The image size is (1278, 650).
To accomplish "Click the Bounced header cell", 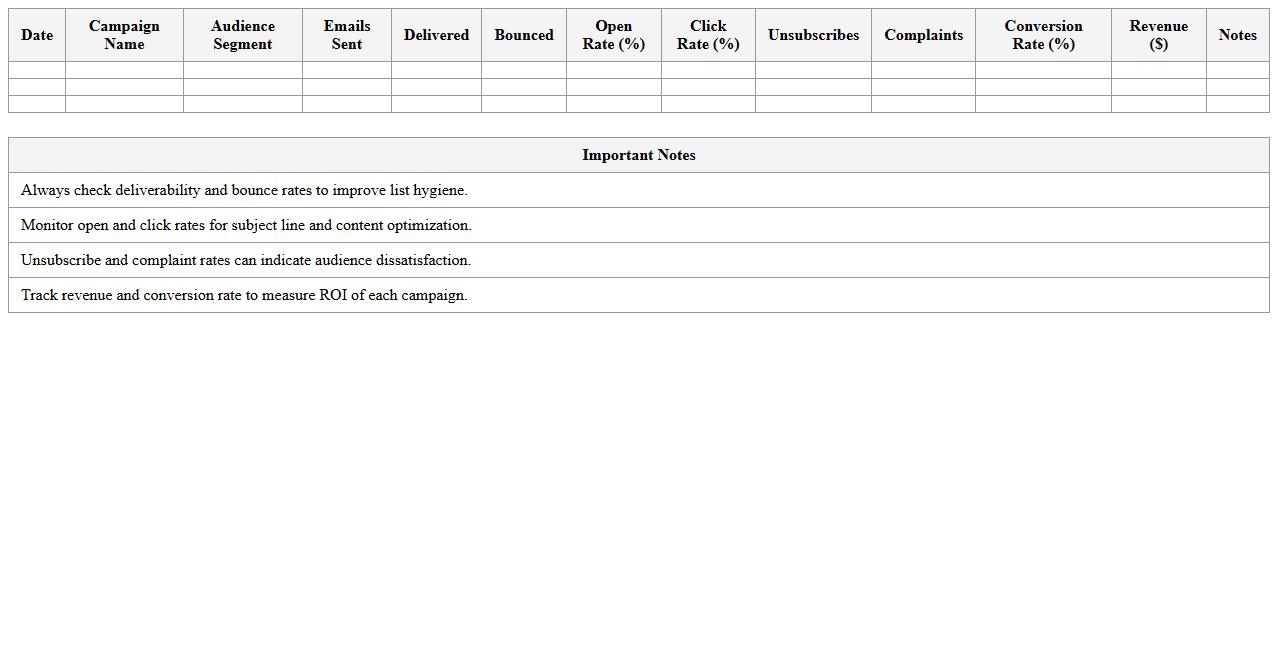I will [524, 35].
